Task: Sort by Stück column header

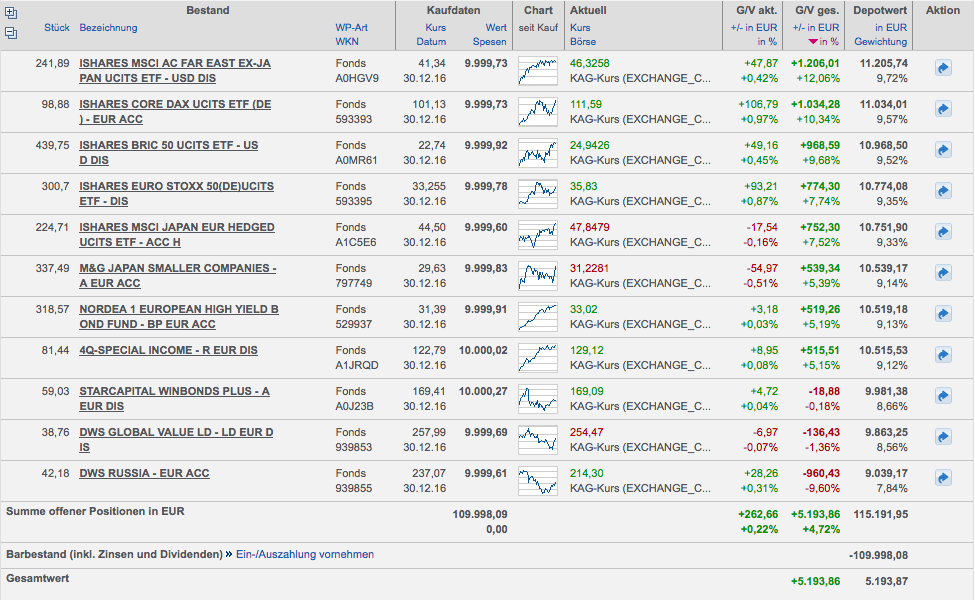Action: (x=56, y=28)
